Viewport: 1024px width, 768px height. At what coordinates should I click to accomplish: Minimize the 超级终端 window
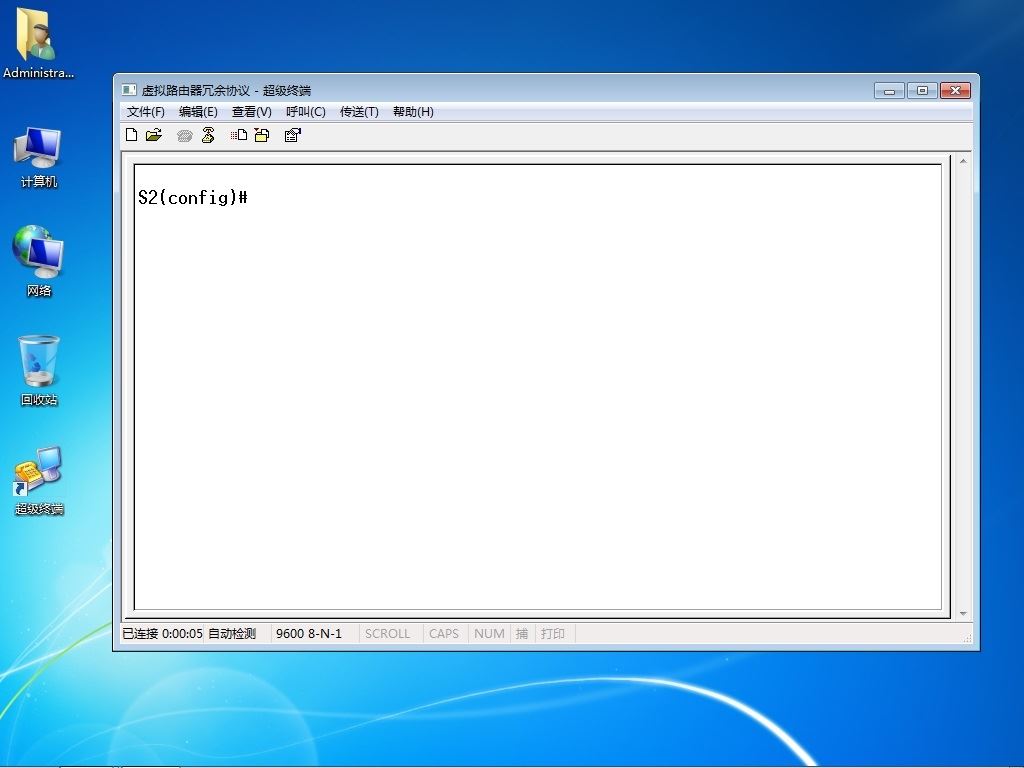(889, 90)
